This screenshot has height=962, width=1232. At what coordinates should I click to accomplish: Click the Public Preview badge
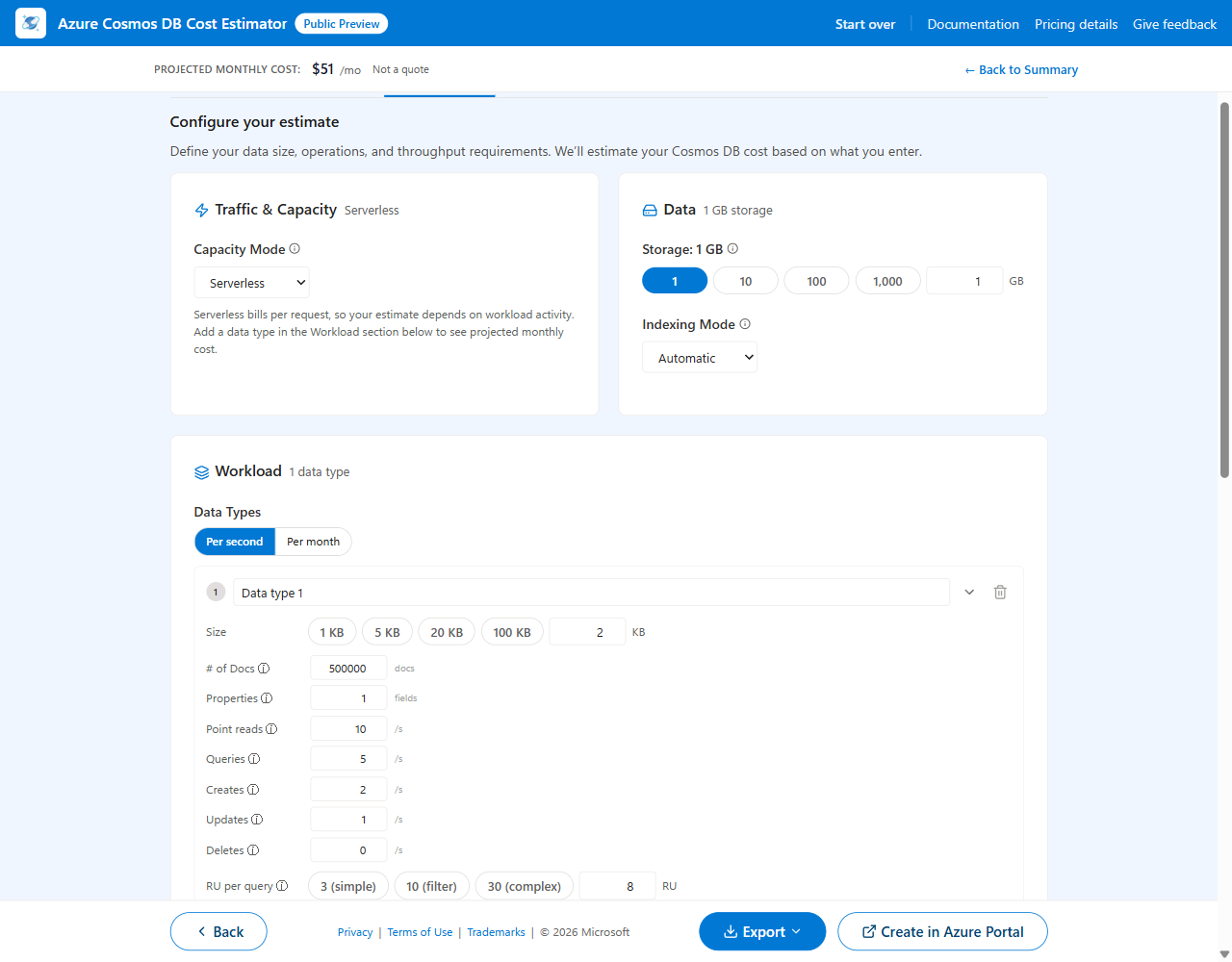tap(342, 24)
